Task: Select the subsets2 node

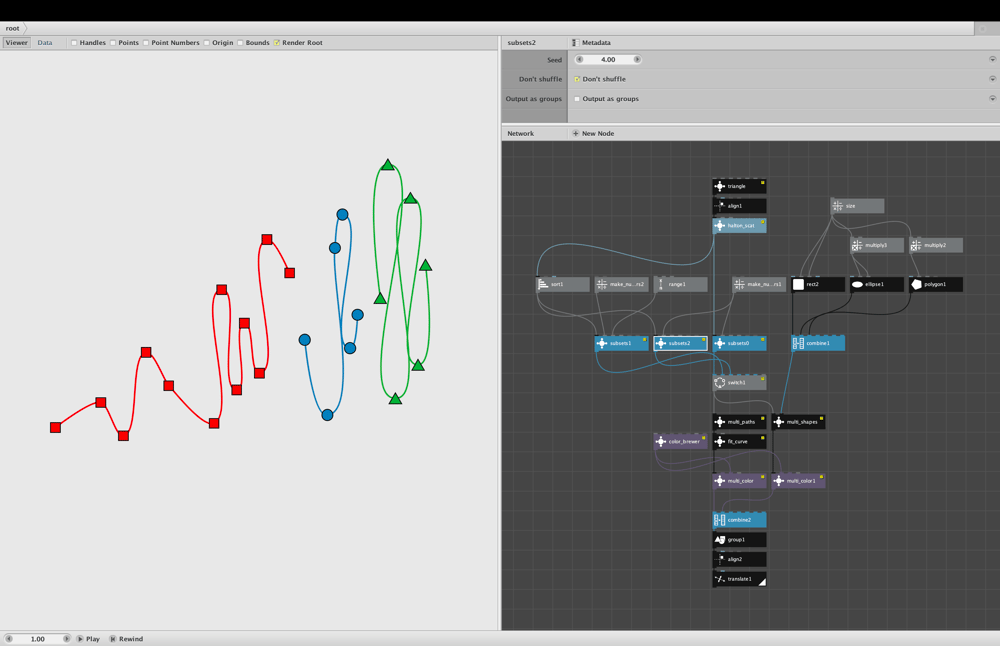Action: [680, 343]
